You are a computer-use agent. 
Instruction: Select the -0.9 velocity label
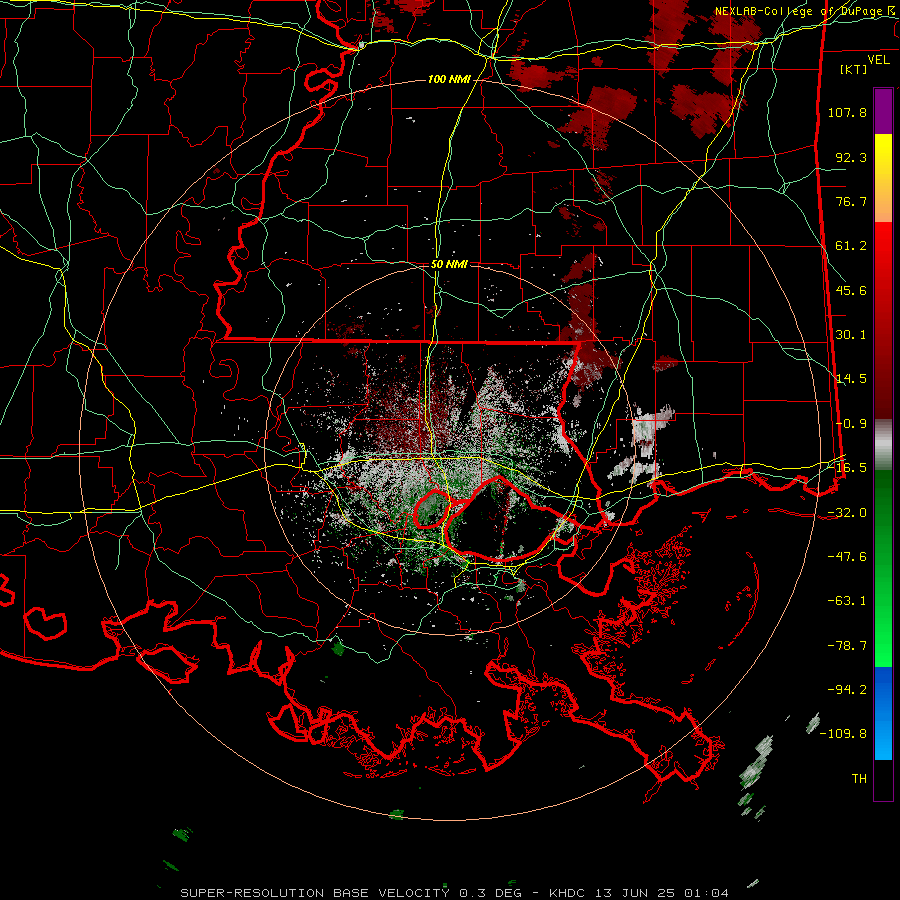[851, 424]
